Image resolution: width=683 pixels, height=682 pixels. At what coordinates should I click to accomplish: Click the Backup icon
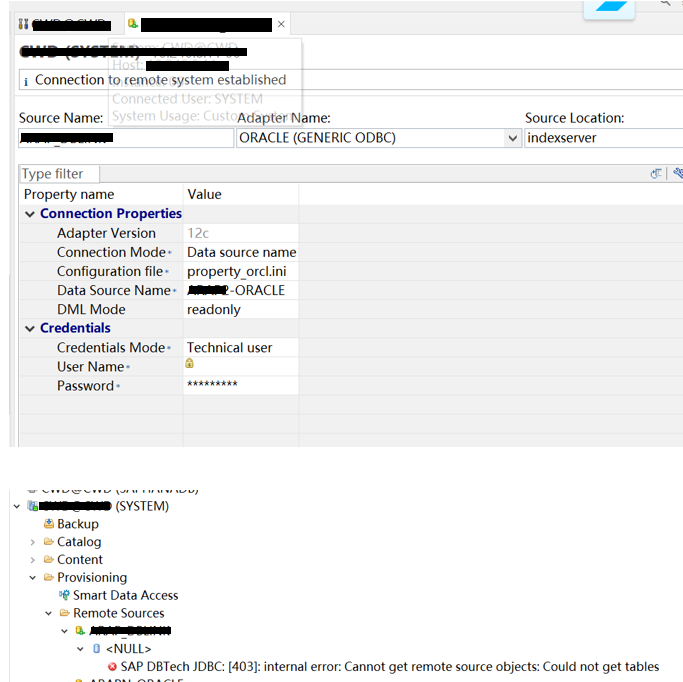coord(49,523)
